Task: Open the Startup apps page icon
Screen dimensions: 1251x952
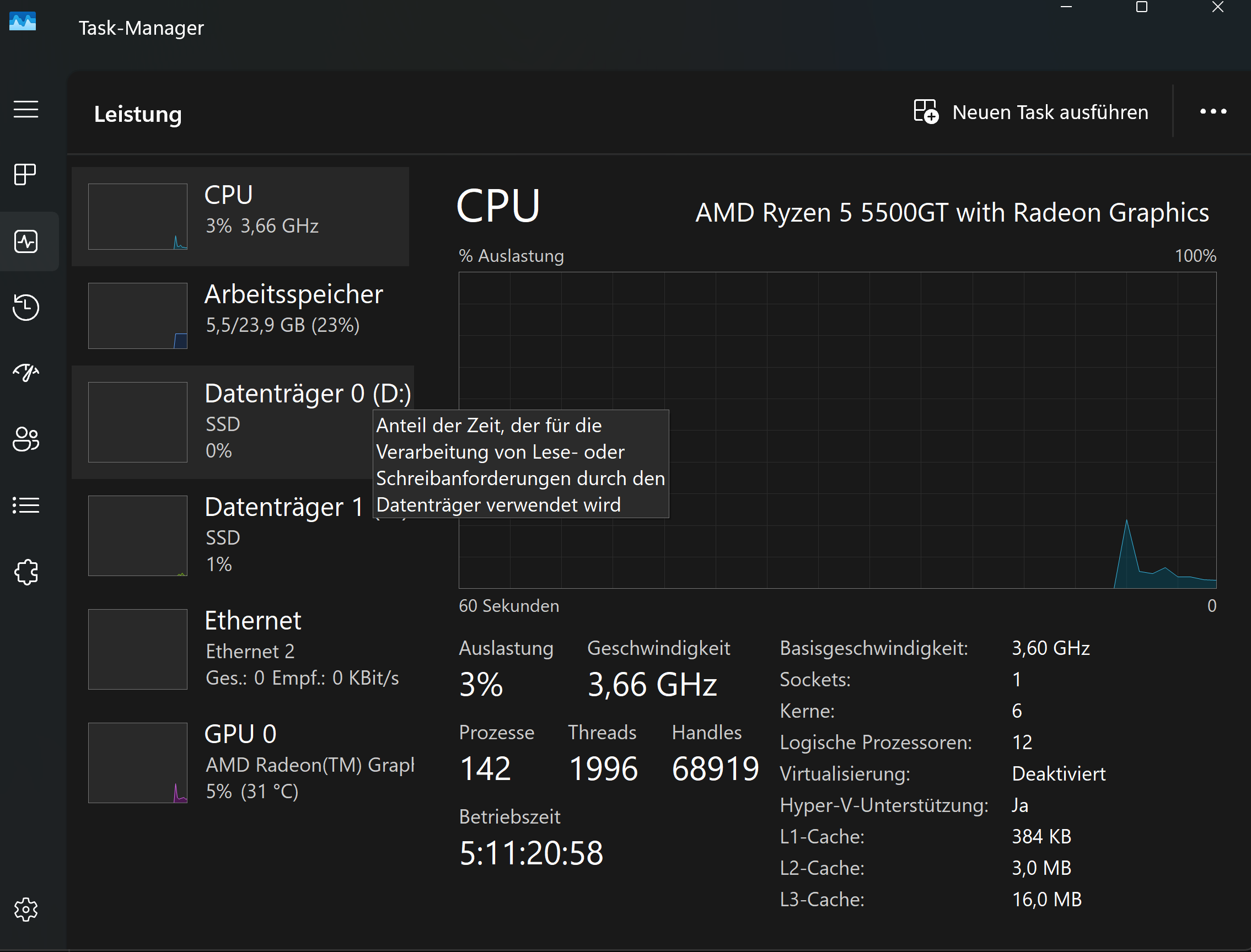Action: (x=26, y=372)
